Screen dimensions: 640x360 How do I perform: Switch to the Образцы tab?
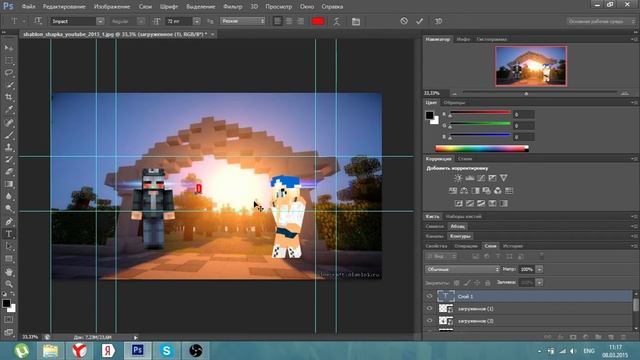[454, 103]
